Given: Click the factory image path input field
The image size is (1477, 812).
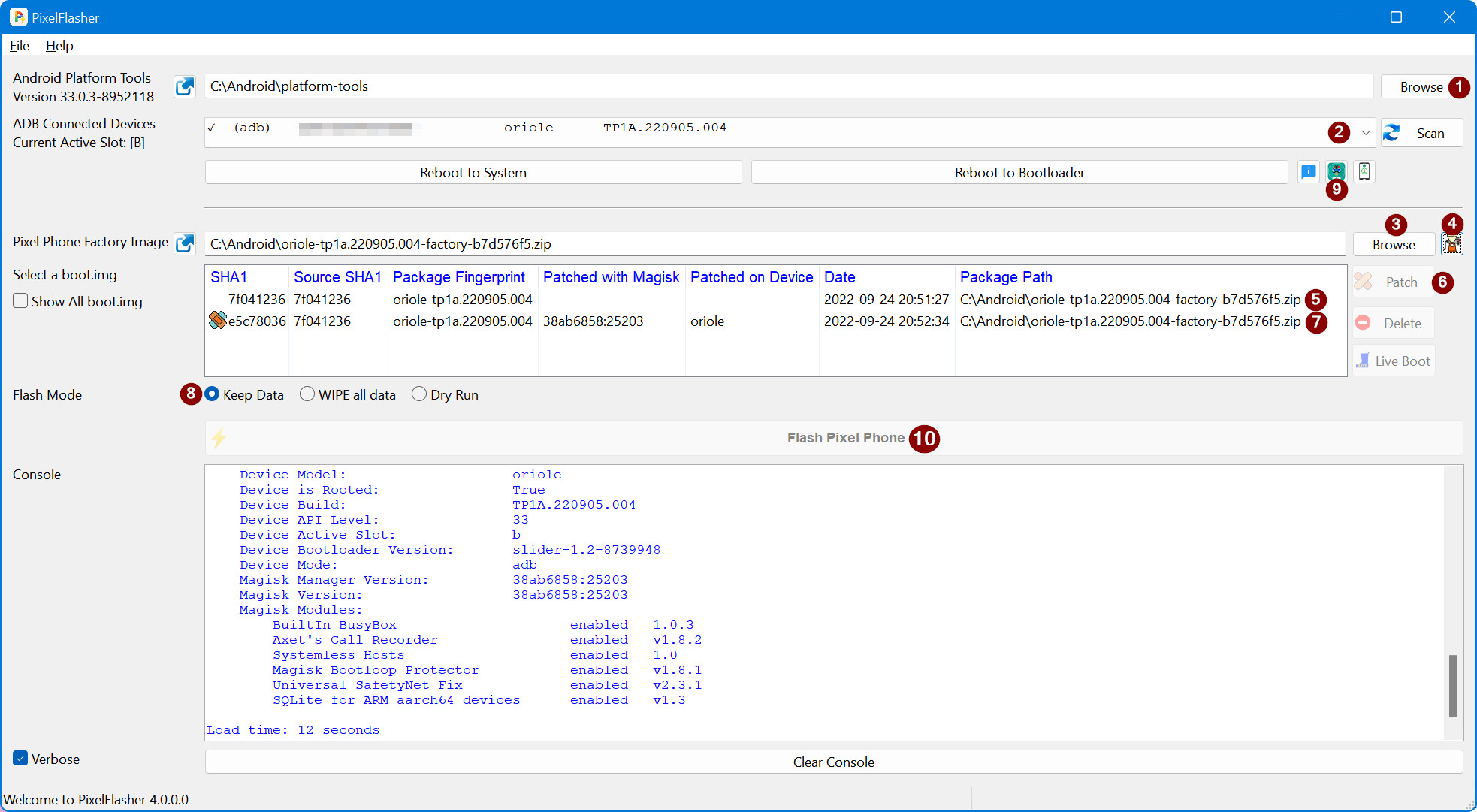Looking at the screenshot, I should tap(775, 244).
